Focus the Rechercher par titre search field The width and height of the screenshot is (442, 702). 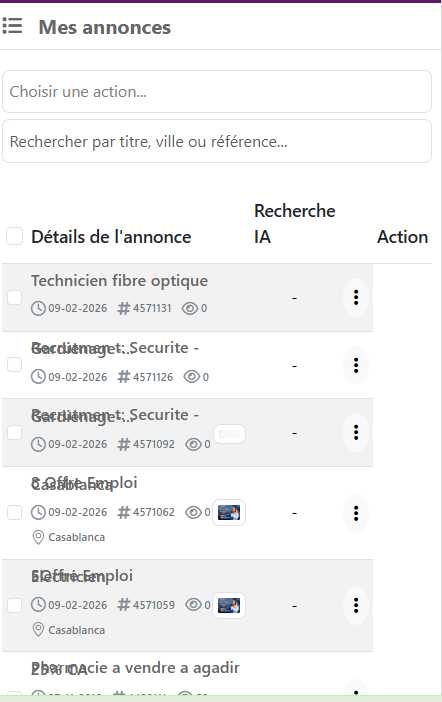coord(217,141)
